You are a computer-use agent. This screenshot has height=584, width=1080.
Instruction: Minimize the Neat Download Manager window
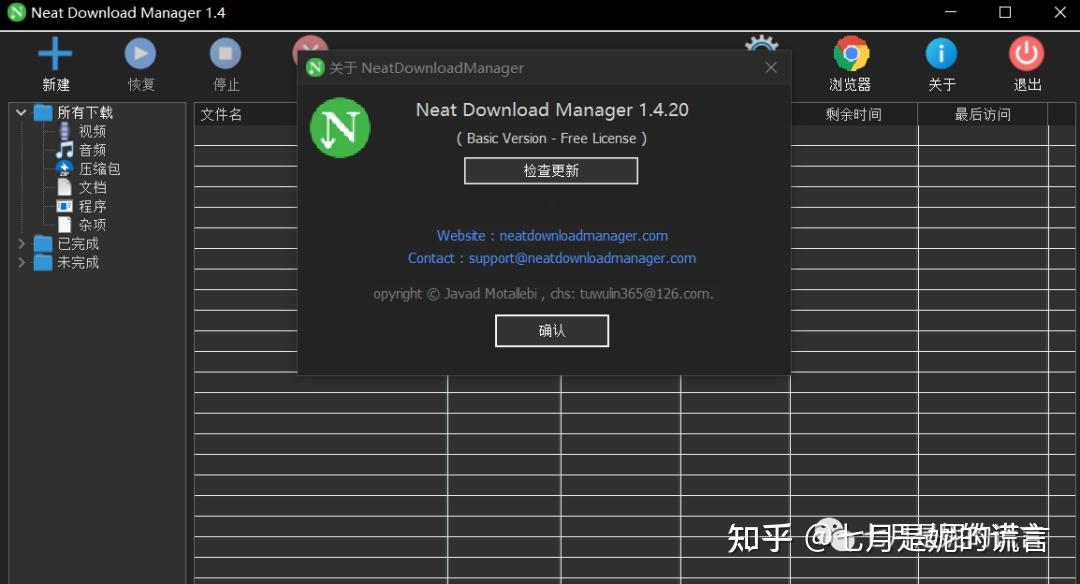[x=951, y=12]
